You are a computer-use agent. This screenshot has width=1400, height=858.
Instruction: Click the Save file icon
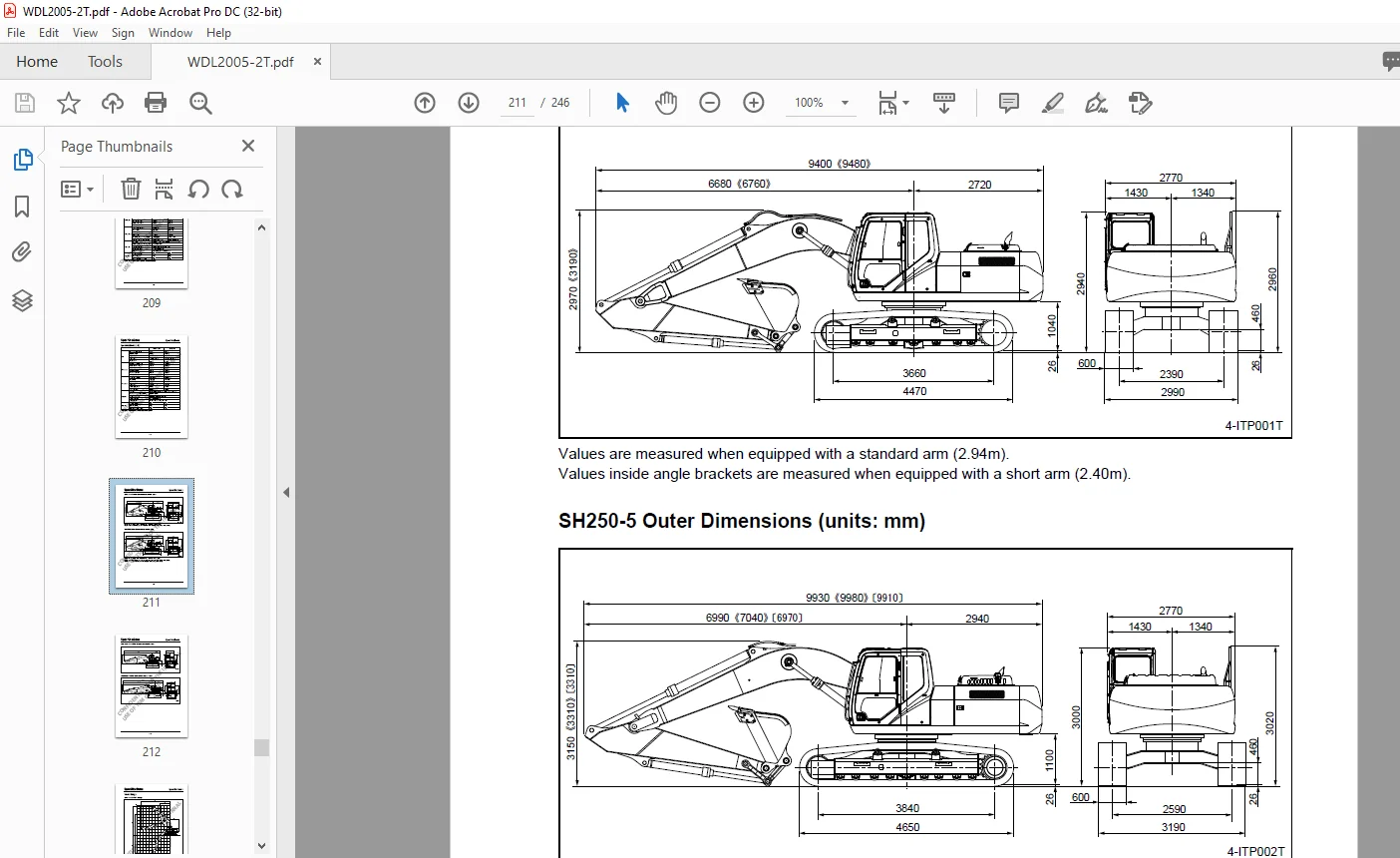pyautogui.click(x=25, y=103)
